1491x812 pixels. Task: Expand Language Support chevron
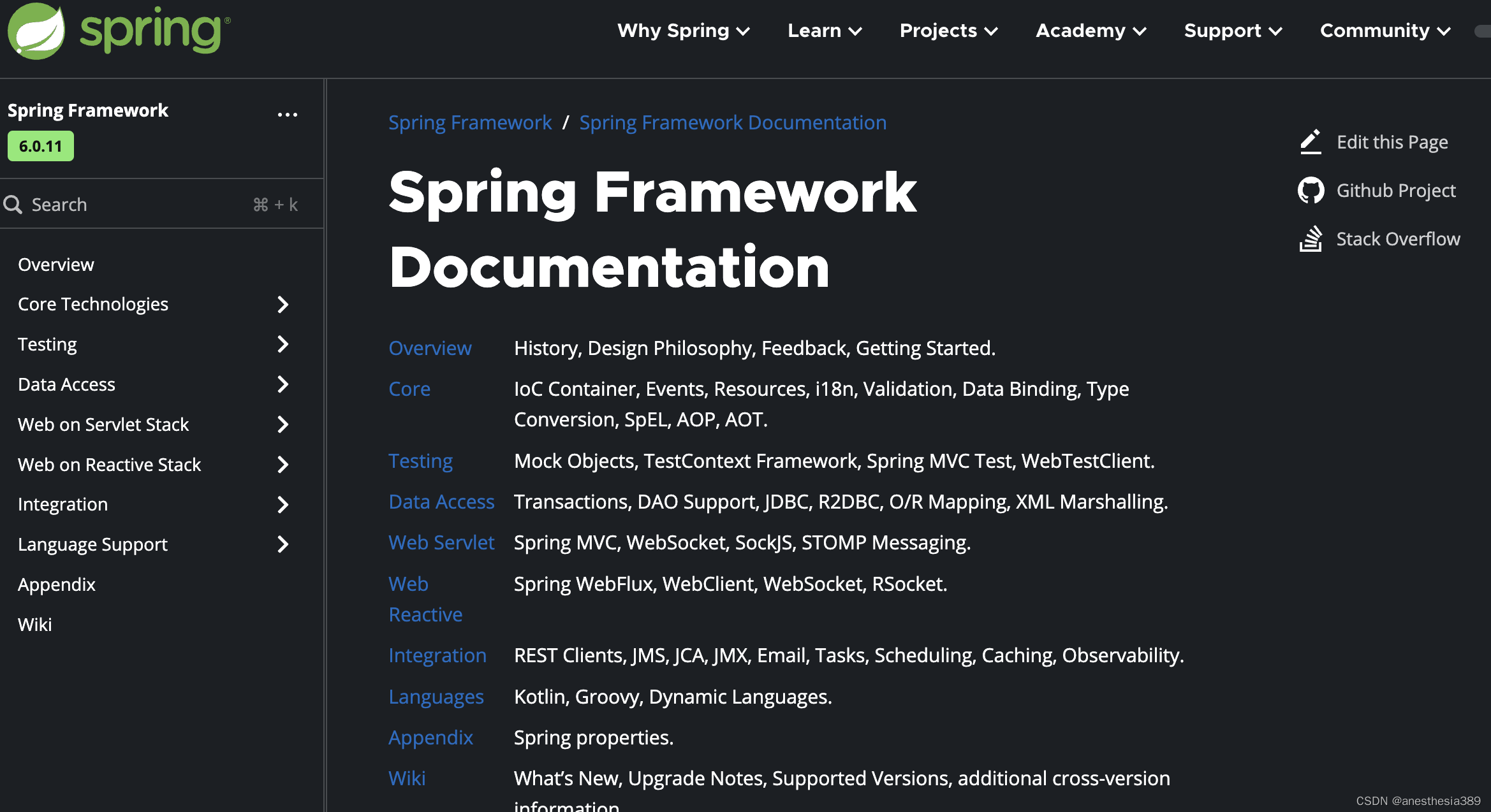click(x=283, y=544)
